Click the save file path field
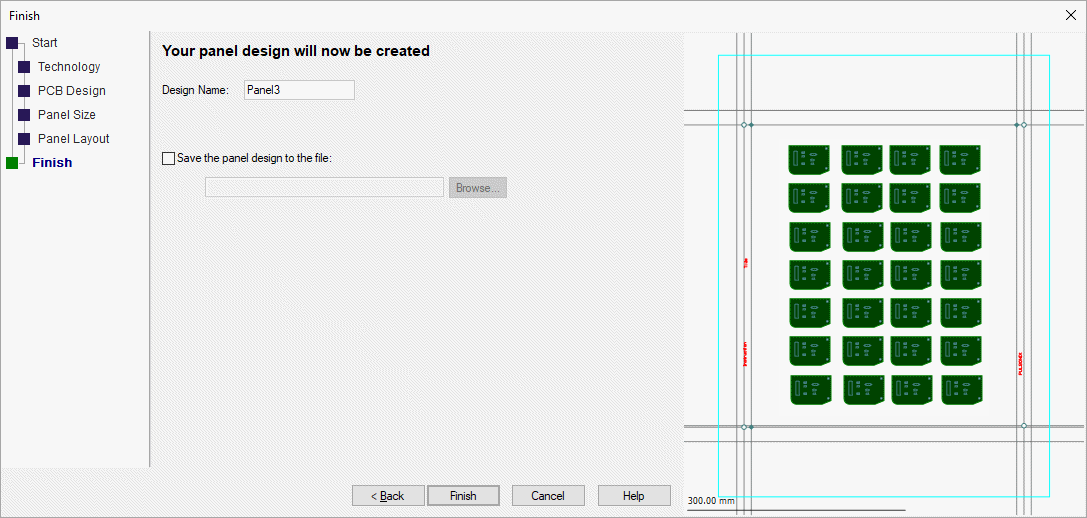 pyautogui.click(x=324, y=187)
